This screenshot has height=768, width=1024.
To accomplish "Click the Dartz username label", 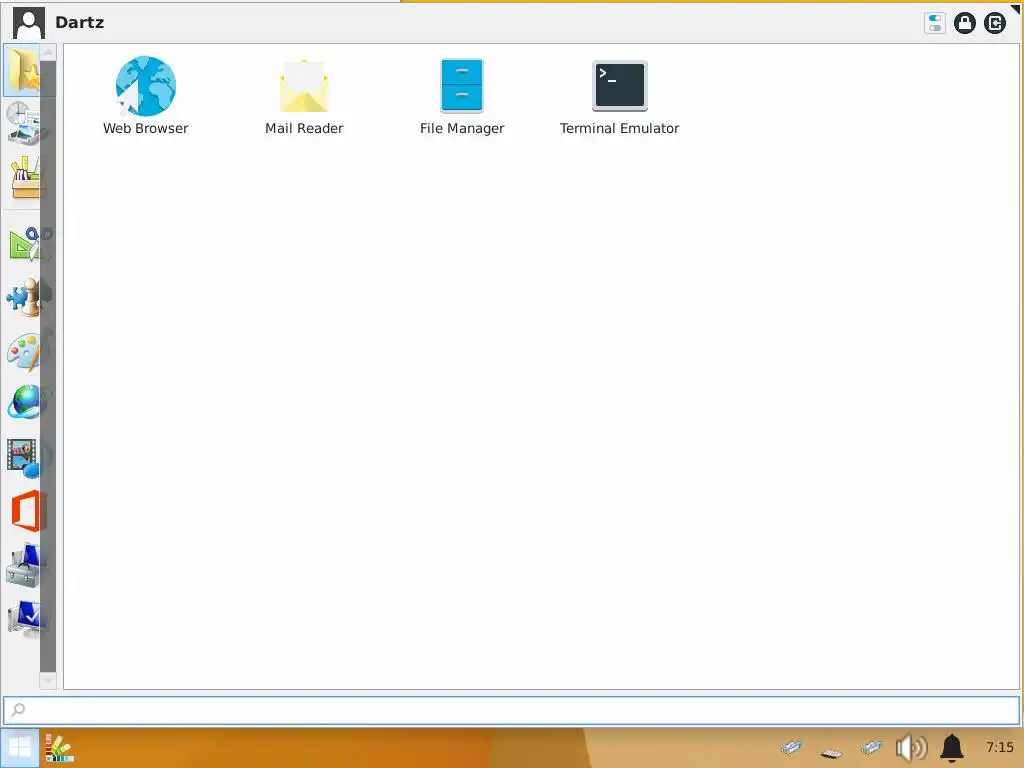I will click(80, 22).
